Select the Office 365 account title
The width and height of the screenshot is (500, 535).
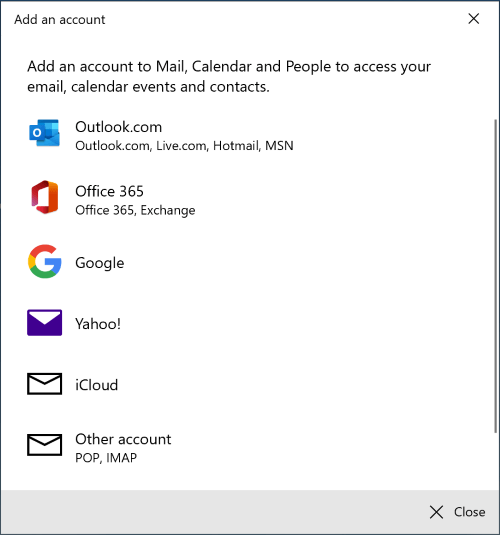coord(109,191)
